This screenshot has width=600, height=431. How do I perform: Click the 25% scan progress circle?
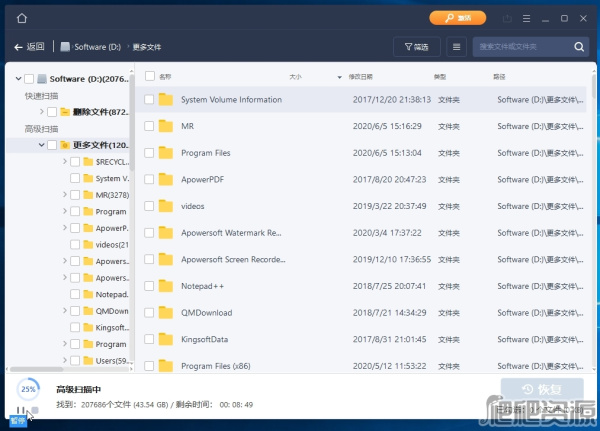pyautogui.click(x=28, y=388)
